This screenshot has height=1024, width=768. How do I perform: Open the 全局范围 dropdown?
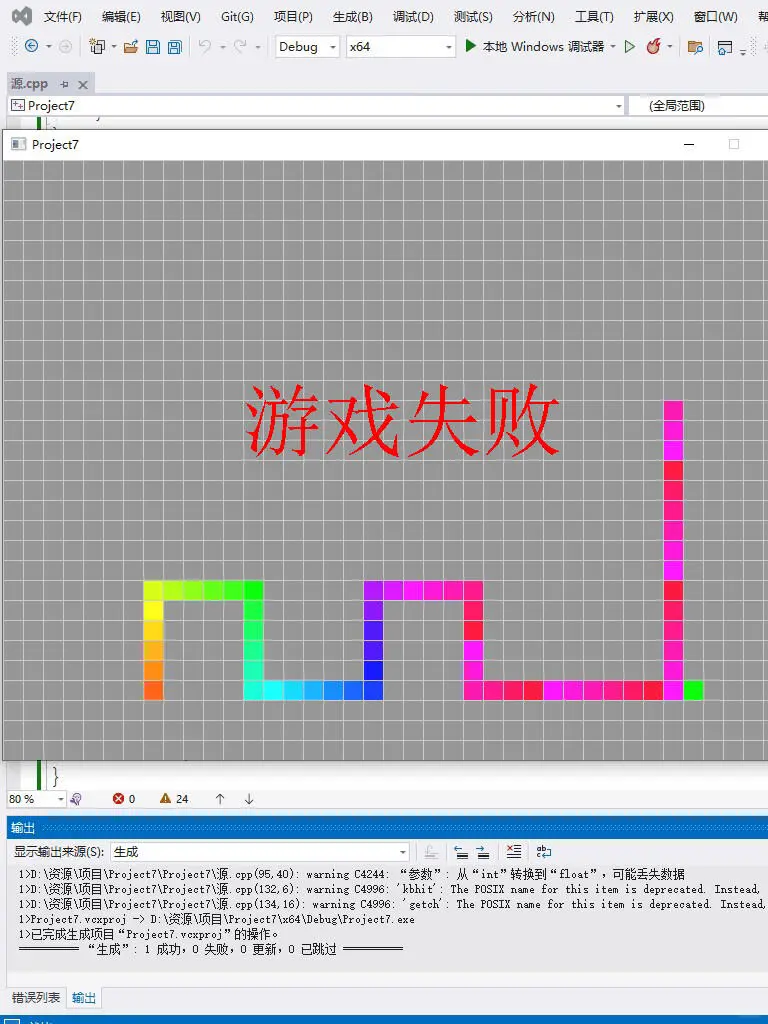(x=699, y=106)
